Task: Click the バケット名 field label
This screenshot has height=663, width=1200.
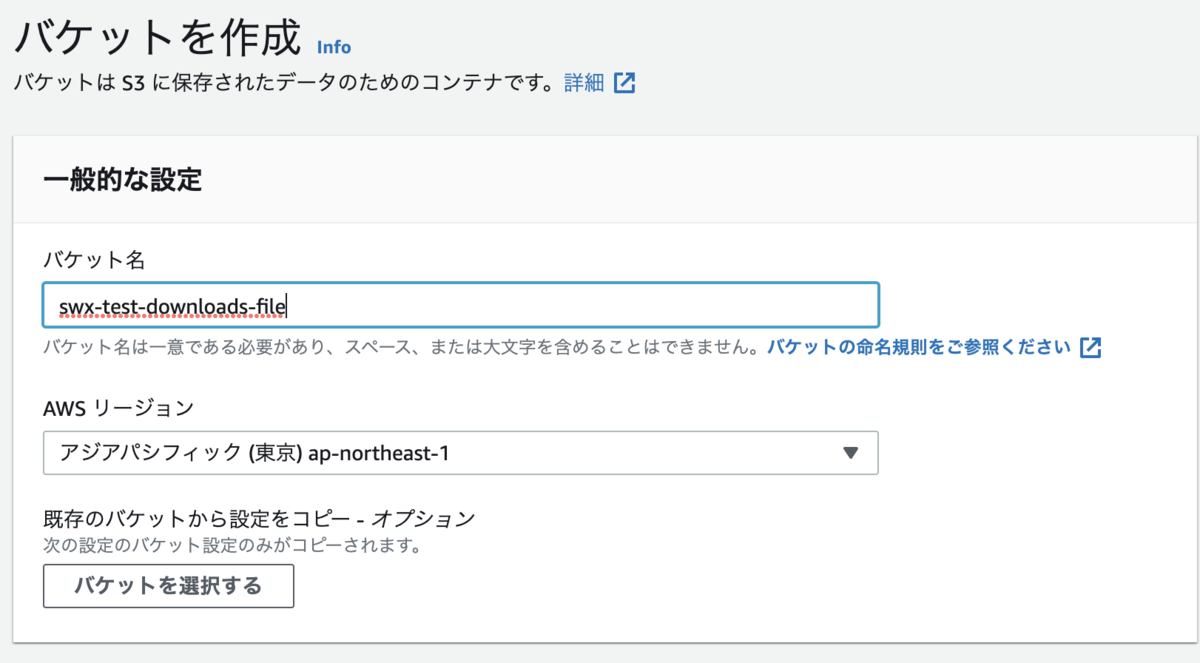Action: [94, 260]
